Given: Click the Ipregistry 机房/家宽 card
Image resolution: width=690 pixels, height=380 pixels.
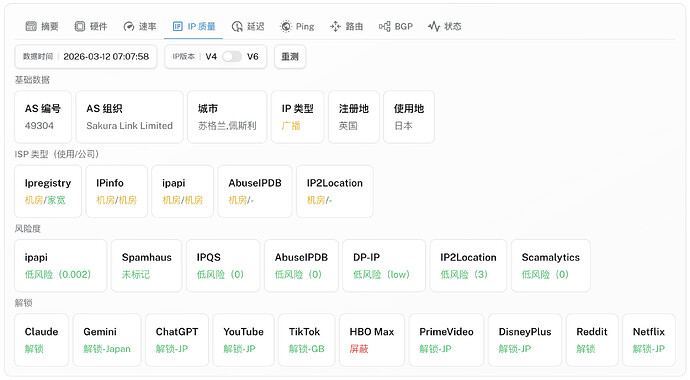Looking at the screenshot, I should 48,191.
